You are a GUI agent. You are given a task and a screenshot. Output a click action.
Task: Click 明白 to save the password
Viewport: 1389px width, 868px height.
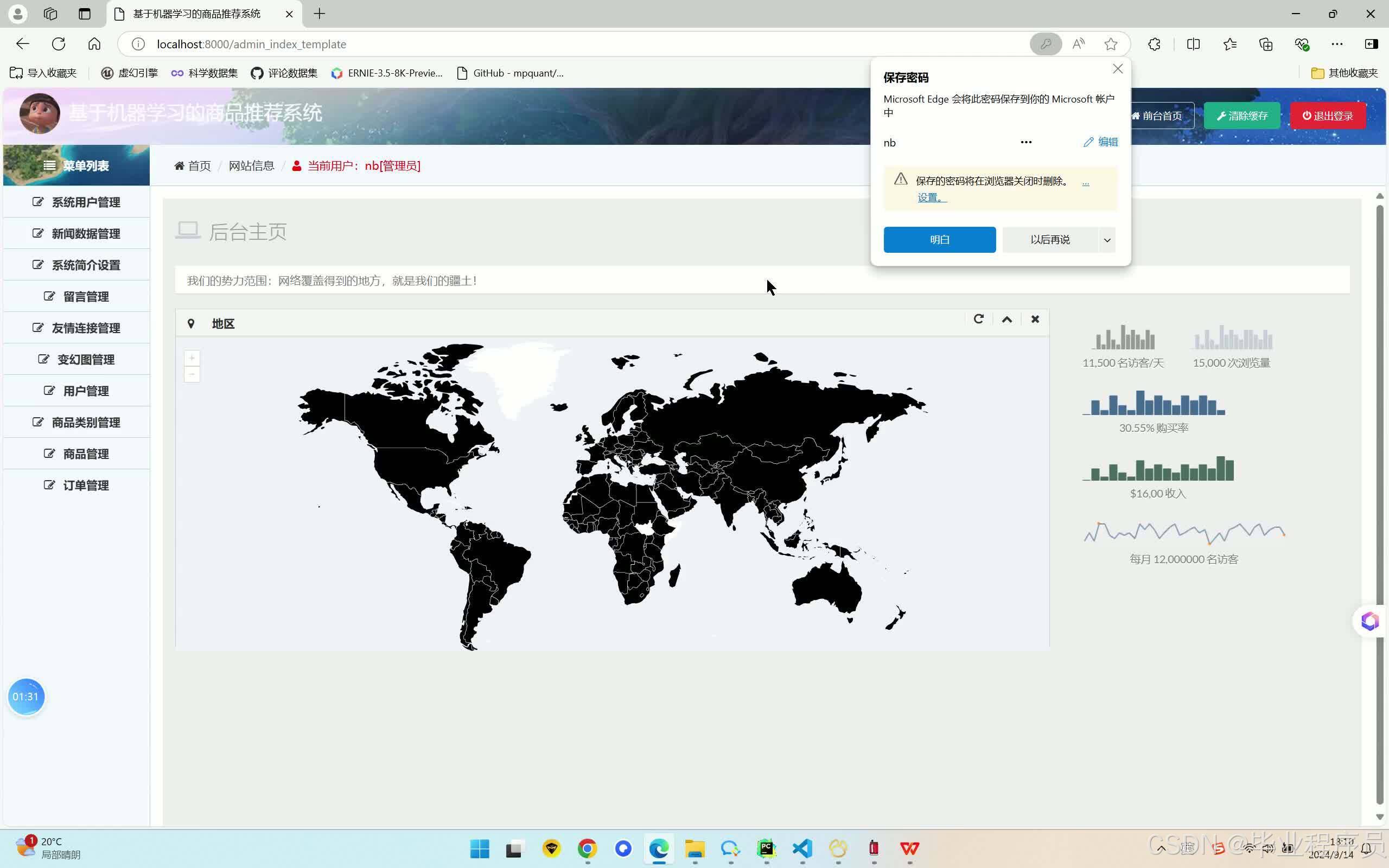coord(940,239)
